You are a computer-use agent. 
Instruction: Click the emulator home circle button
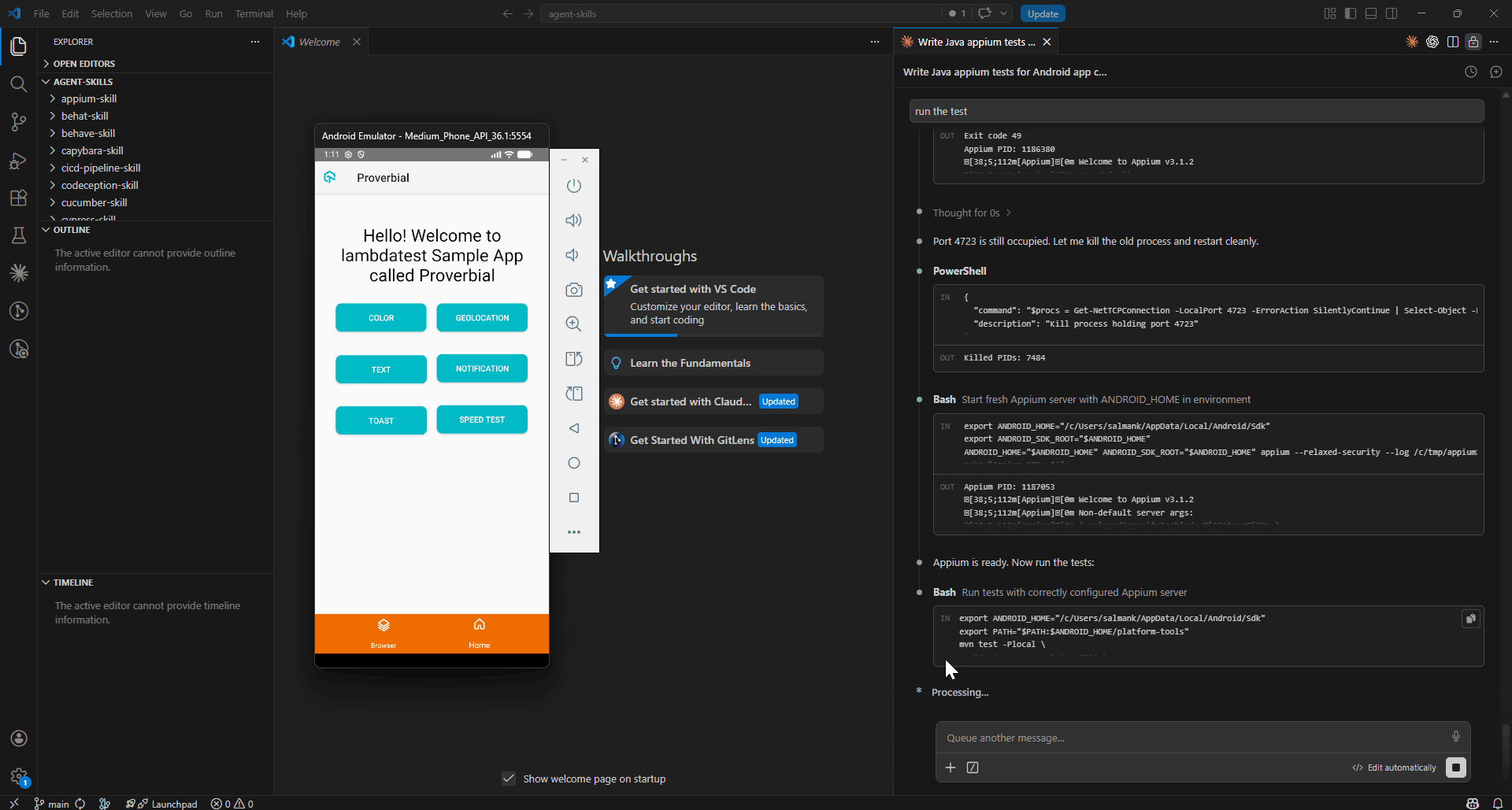[574, 463]
